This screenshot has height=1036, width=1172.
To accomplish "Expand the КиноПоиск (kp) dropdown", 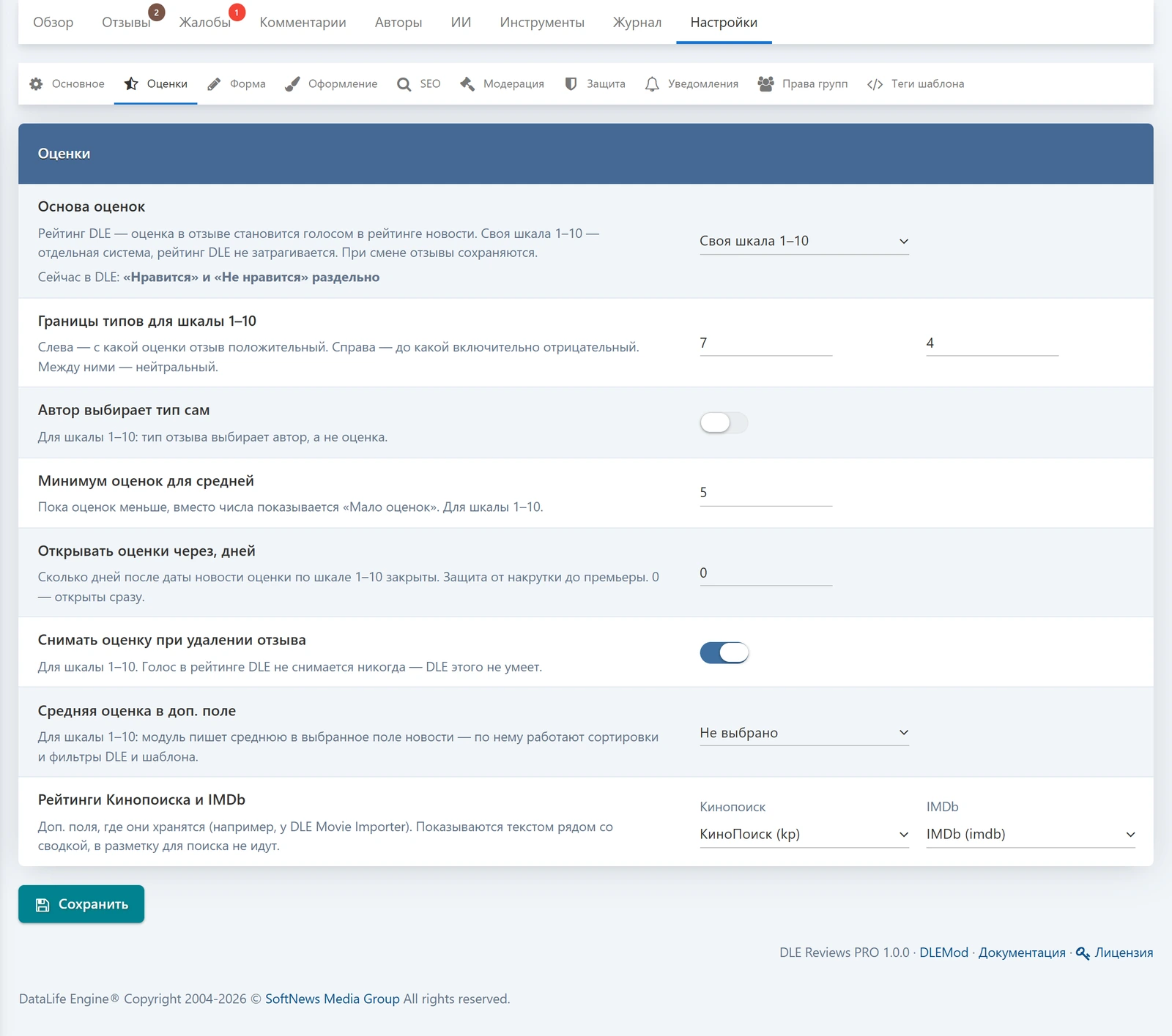I will coord(804,834).
